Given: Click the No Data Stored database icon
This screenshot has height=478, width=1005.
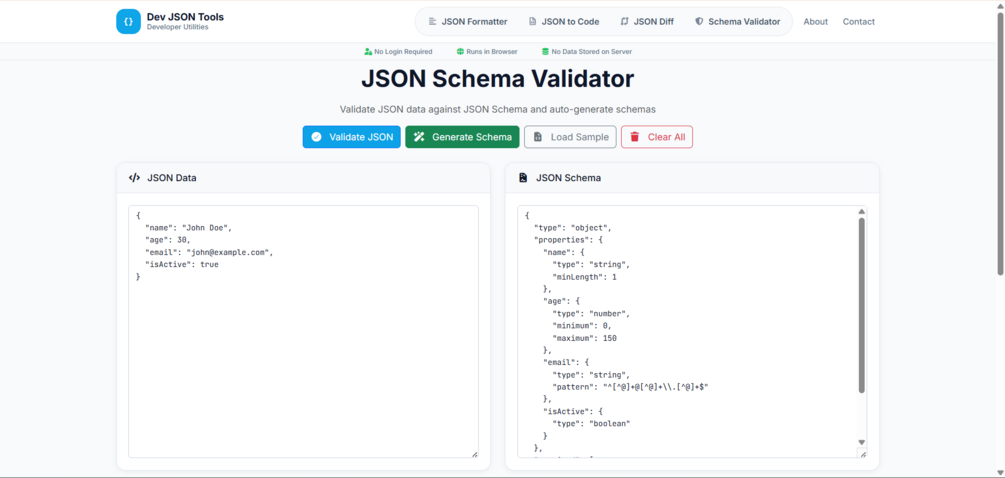Looking at the screenshot, I should coord(545,51).
